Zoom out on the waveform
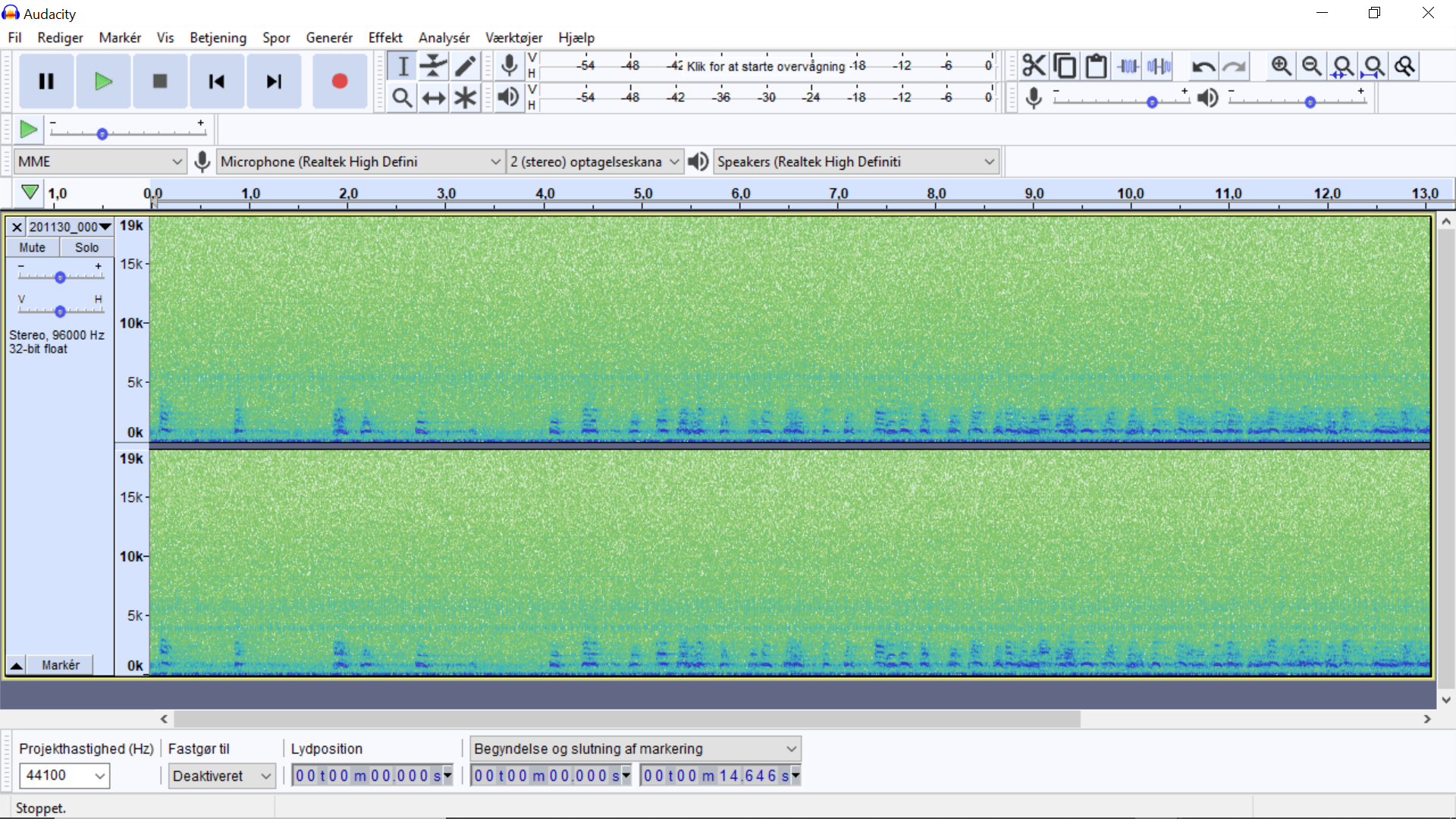The height and width of the screenshot is (819, 1456). pos(1312,66)
